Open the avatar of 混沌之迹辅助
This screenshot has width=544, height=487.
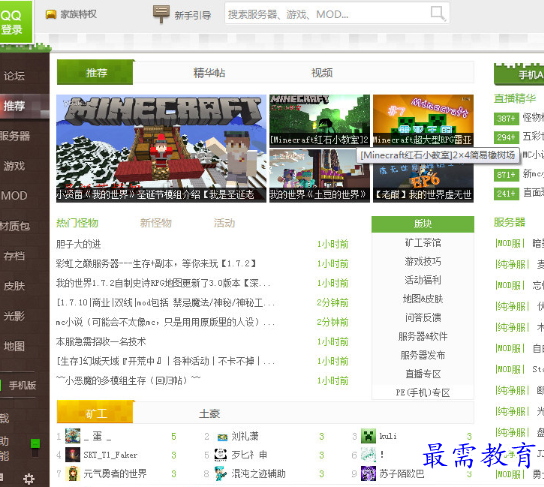pos(221,473)
